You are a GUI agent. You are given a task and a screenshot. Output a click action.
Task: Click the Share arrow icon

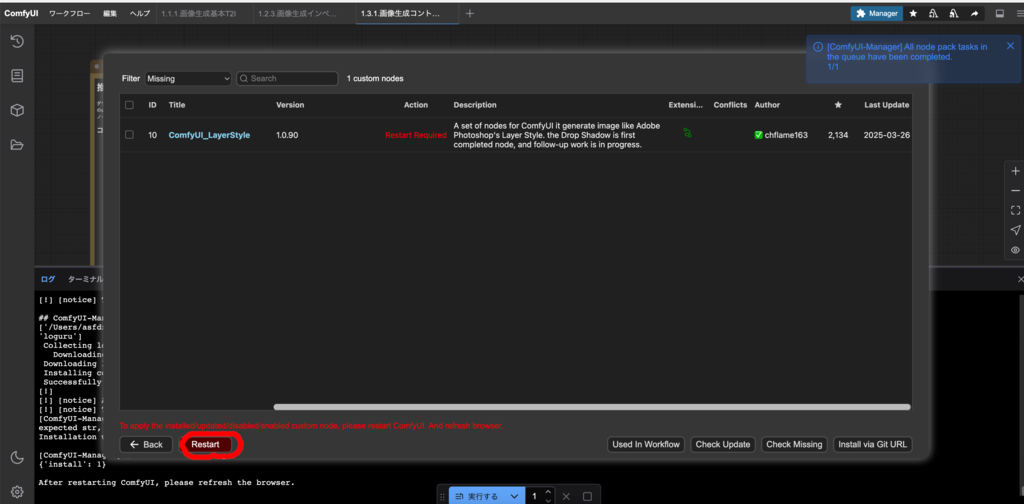[x=974, y=13]
